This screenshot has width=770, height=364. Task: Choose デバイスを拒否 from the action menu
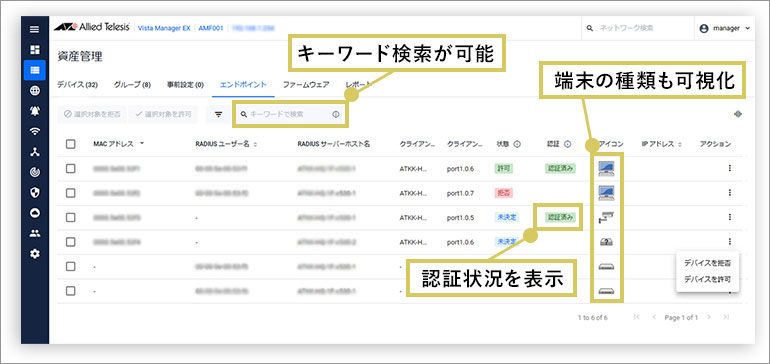point(707,263)
